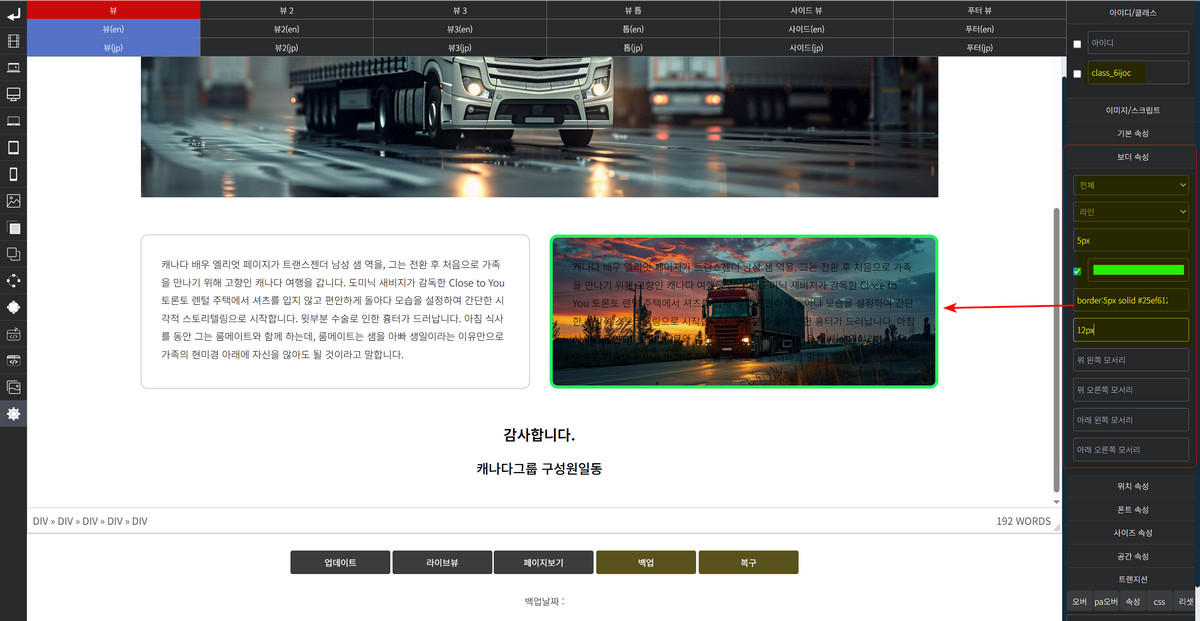The width and height of the screenshot is (1200, 621).
Task: Switch to mobile phone preview icon
Action: pyautogui.click(x=13, y=174)
